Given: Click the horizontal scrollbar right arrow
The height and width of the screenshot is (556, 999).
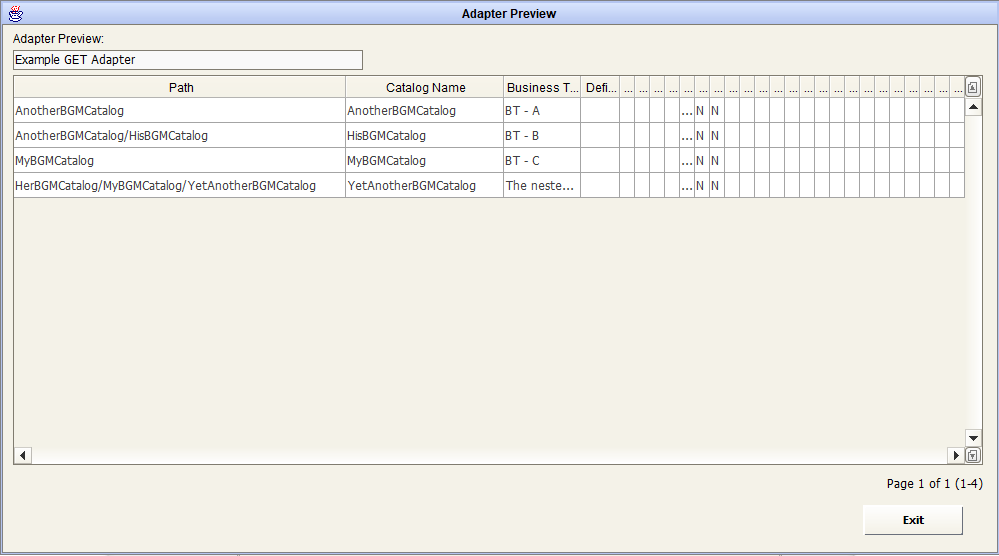Looking at the screenshot, I should [956, 455].
